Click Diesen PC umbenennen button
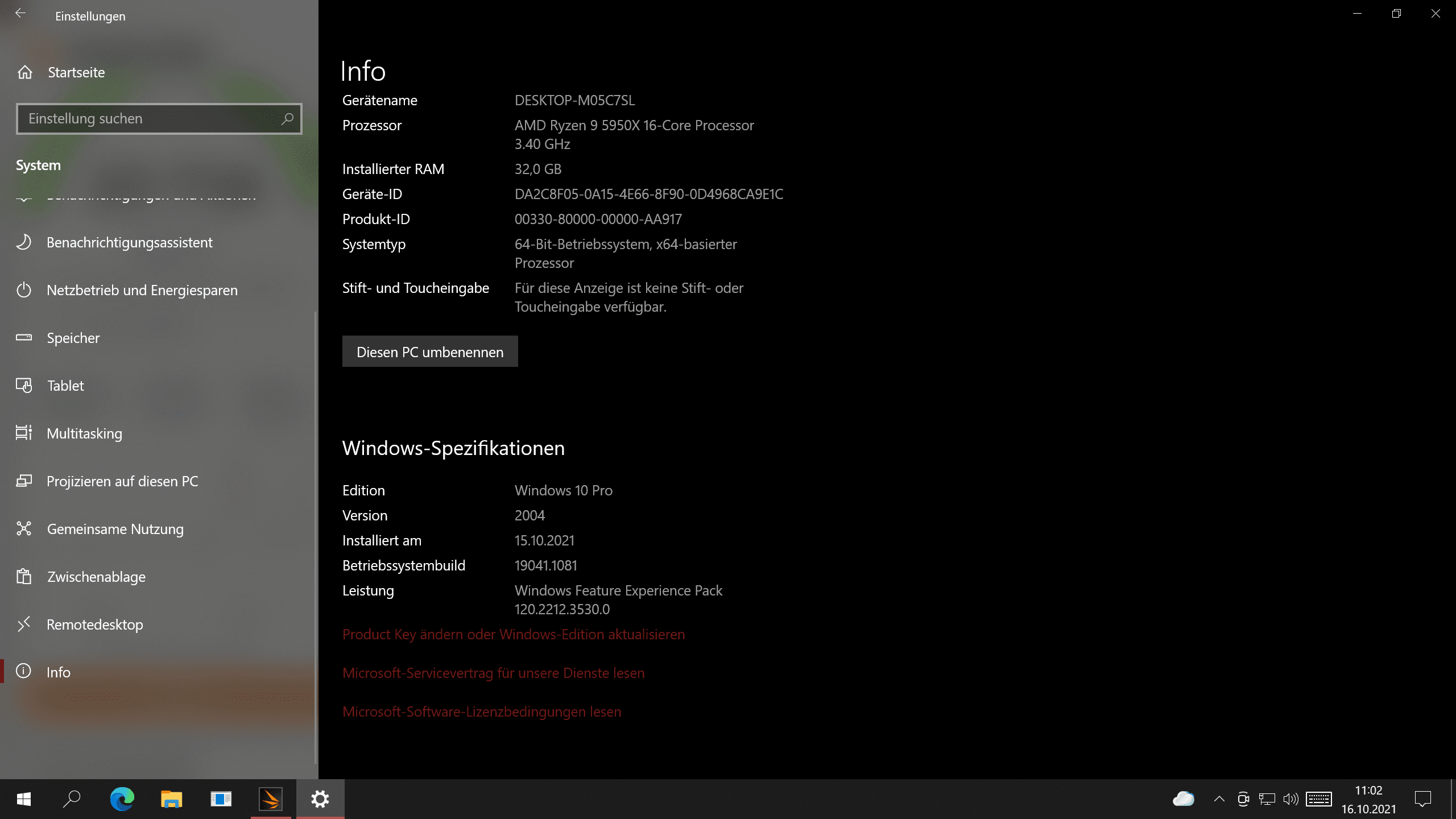 point(430,351)
